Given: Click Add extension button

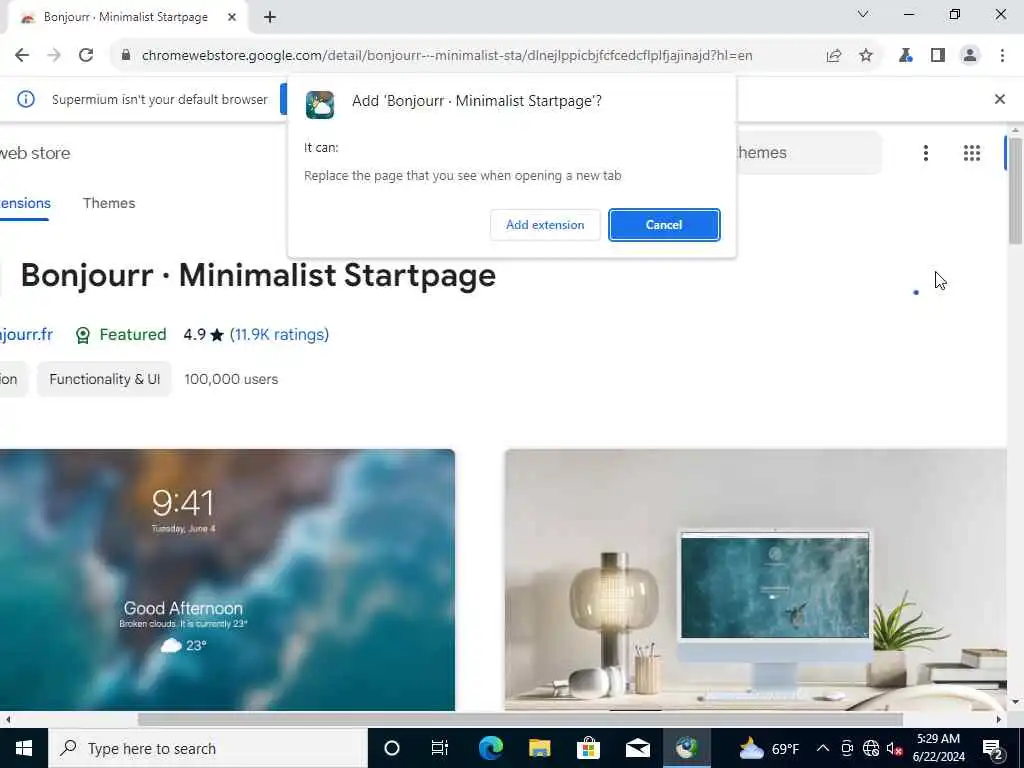Looking at the screenshot, I should pyautogui.click(x=545, y=225).
